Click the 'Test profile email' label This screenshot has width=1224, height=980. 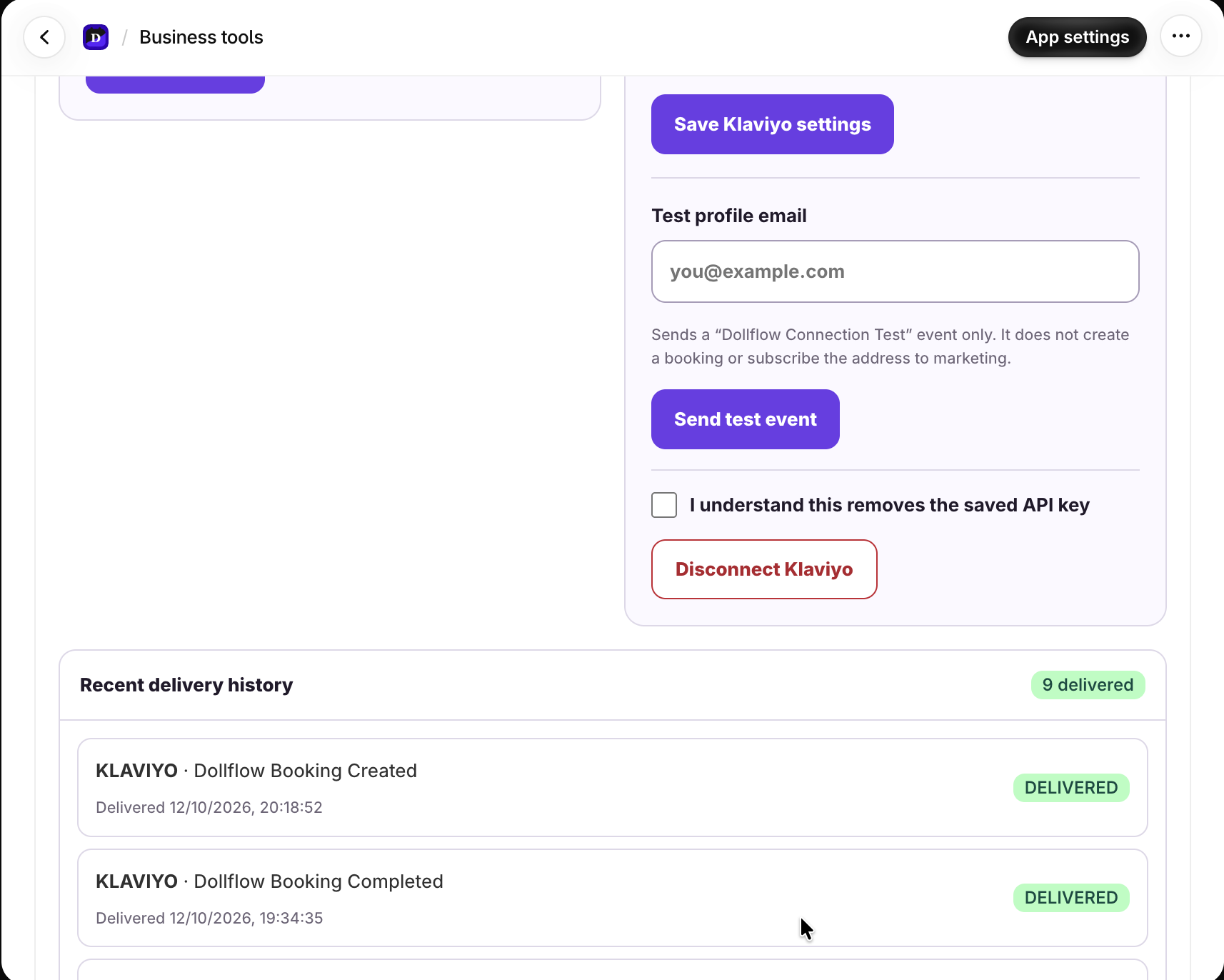point(729,216)
